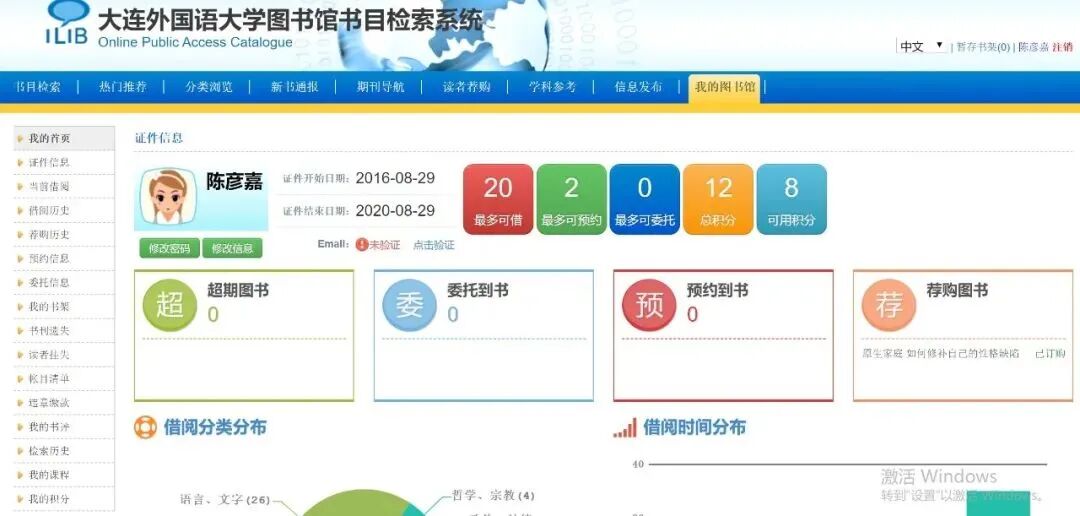
Task: Open the 分类浏览 navigation tab
Action: click(209, 87)
